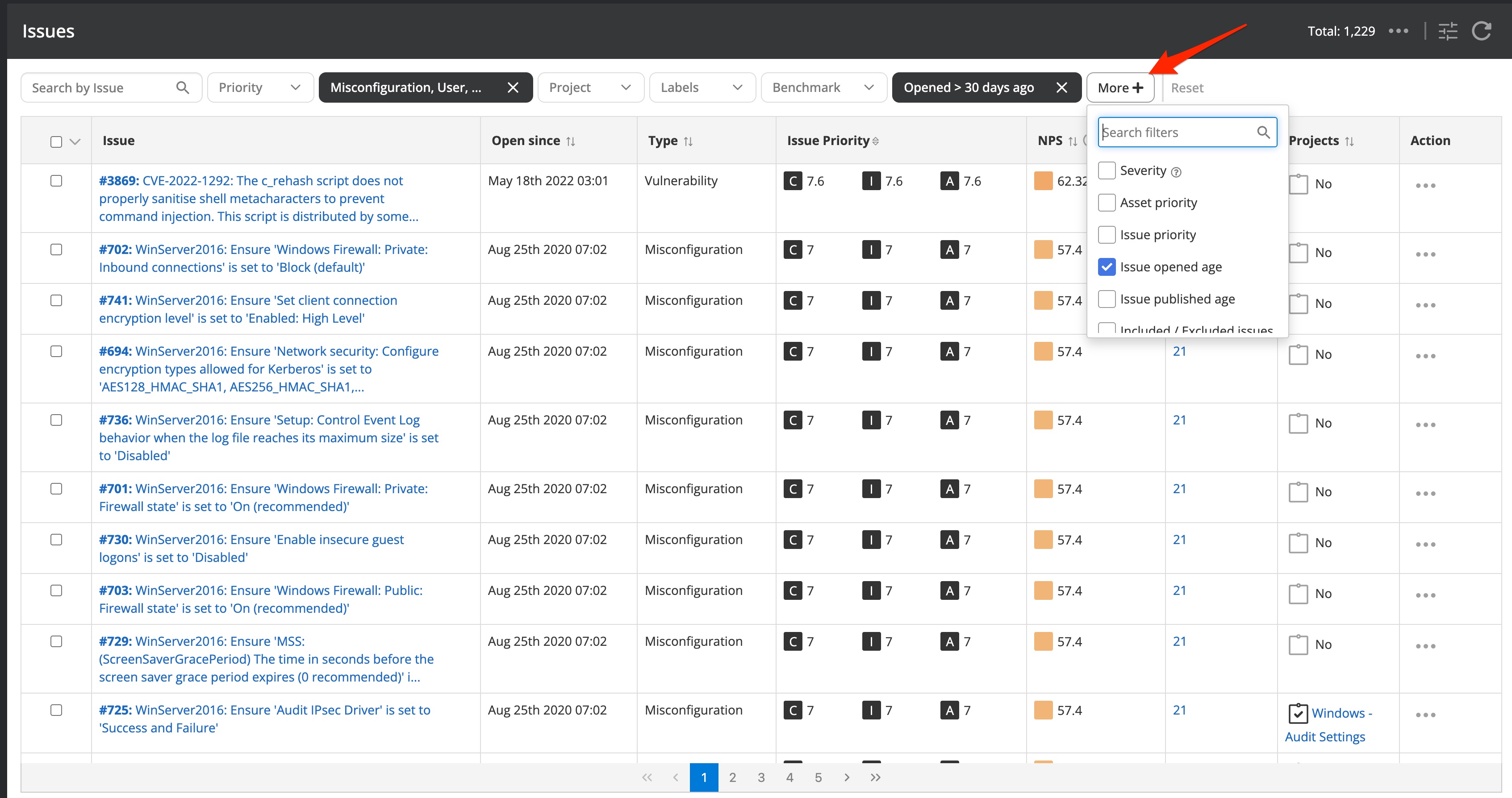Viewport: 1512px width, 798px height.
Task: Sort by Open since column arrows
Action: pyautogui.click(x=571, y=141)
